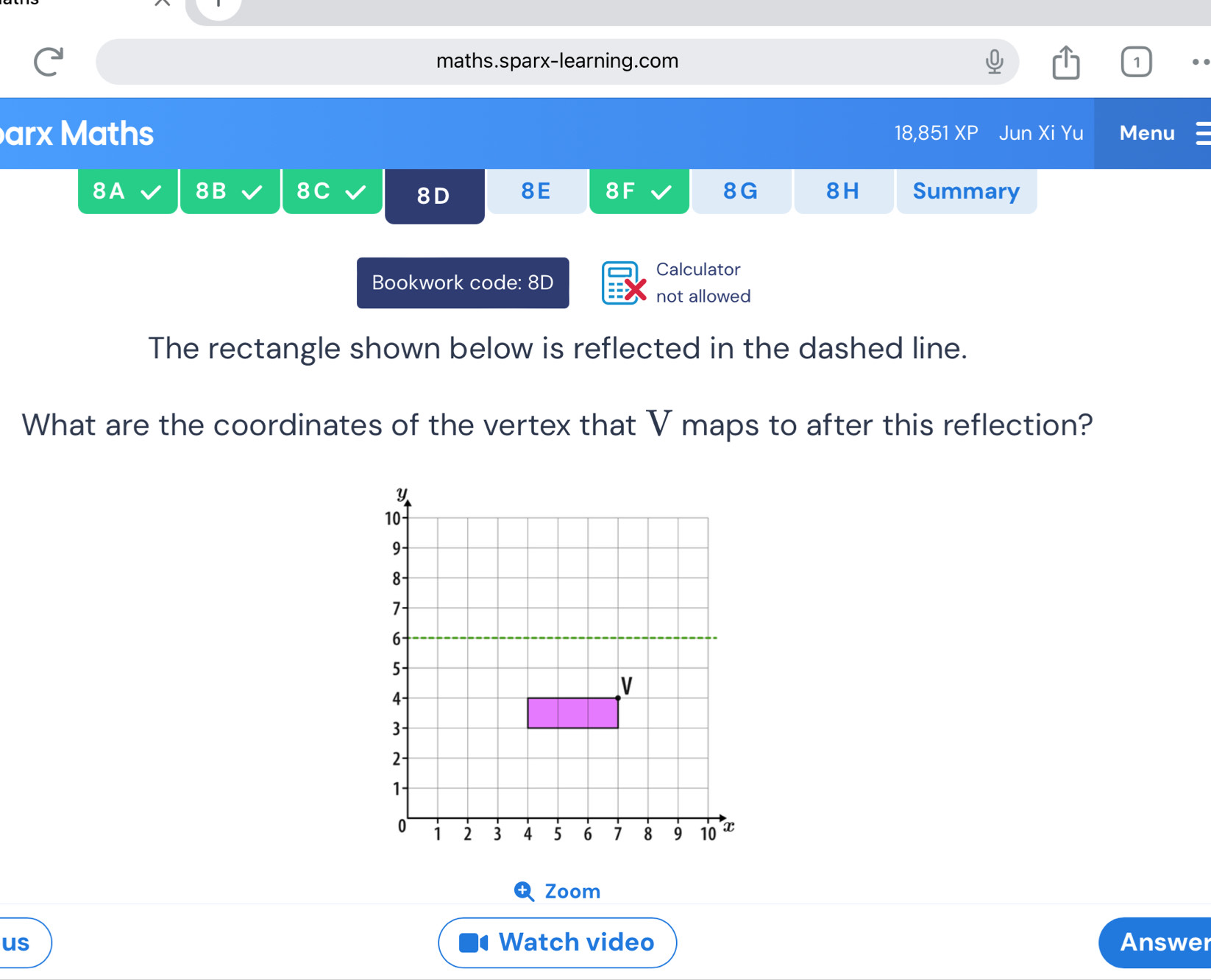Open the browser share icon
The height and width of the screenshot is (980, 1211).
[x=1065, y=62]
